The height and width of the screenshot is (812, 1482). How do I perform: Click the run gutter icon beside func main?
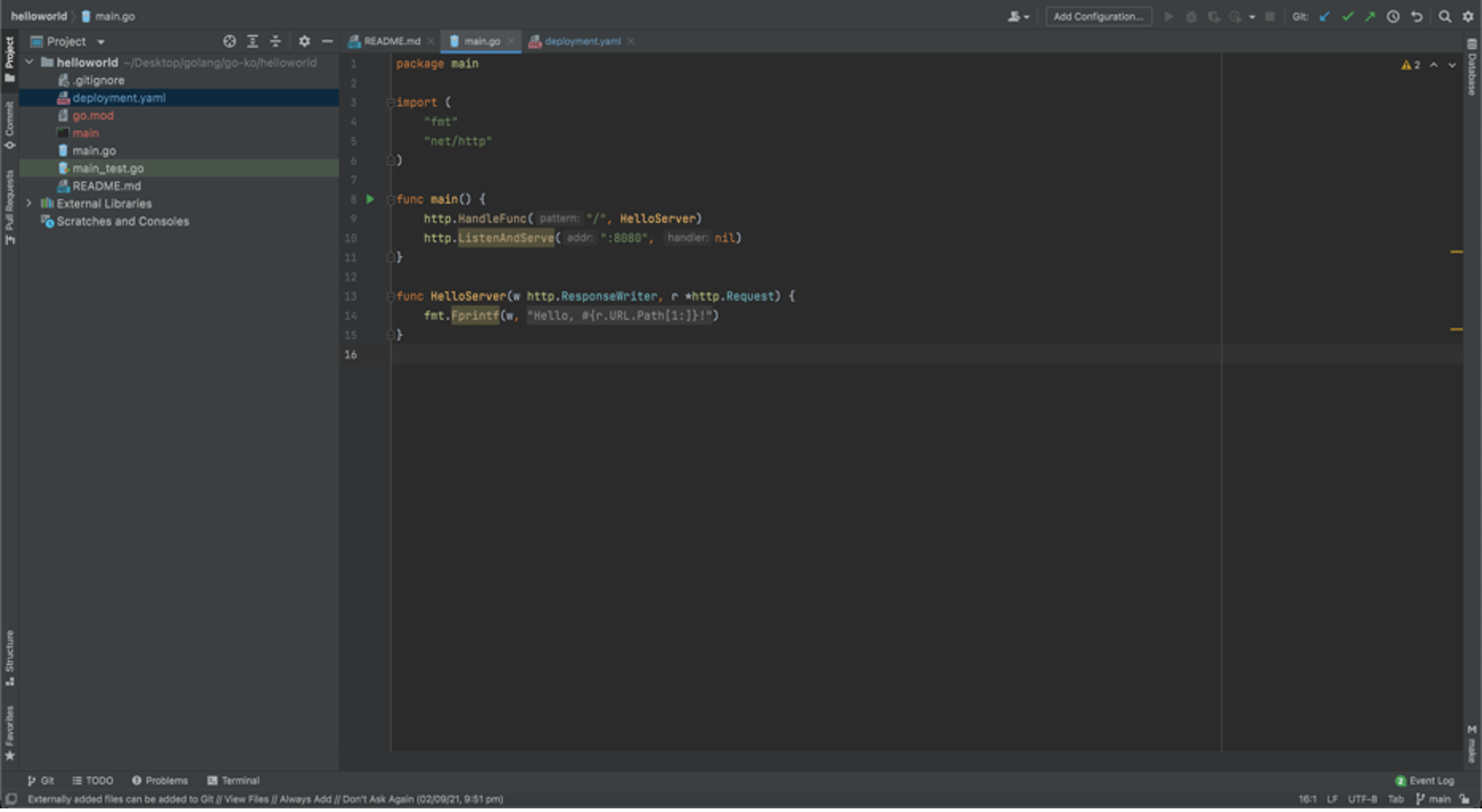[x=369, y=199]
